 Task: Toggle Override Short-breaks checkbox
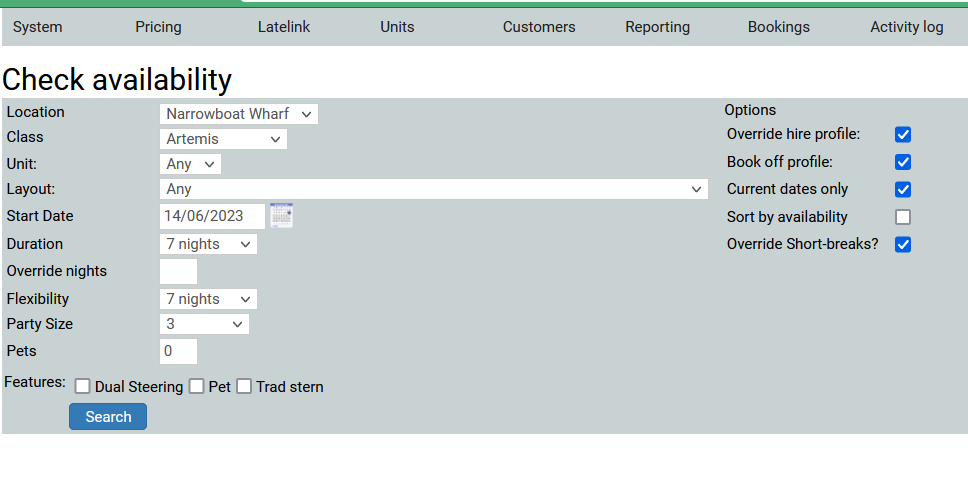[x=903, y=244]
